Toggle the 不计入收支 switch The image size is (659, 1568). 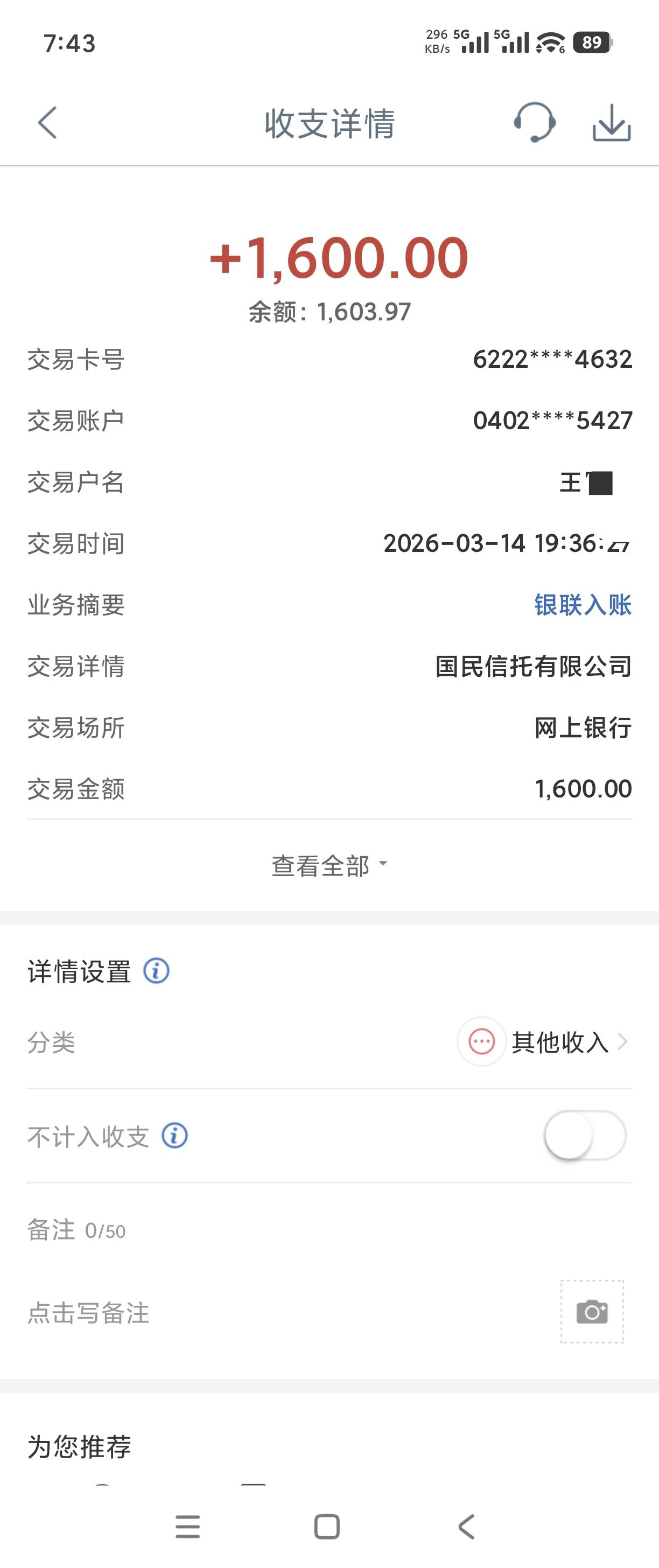(584, 1135)
